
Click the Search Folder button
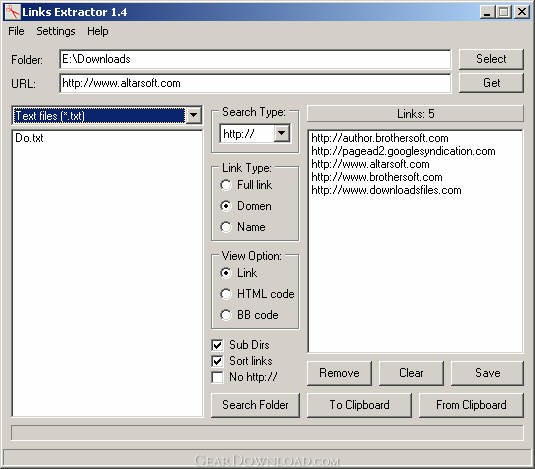point(255,405)
